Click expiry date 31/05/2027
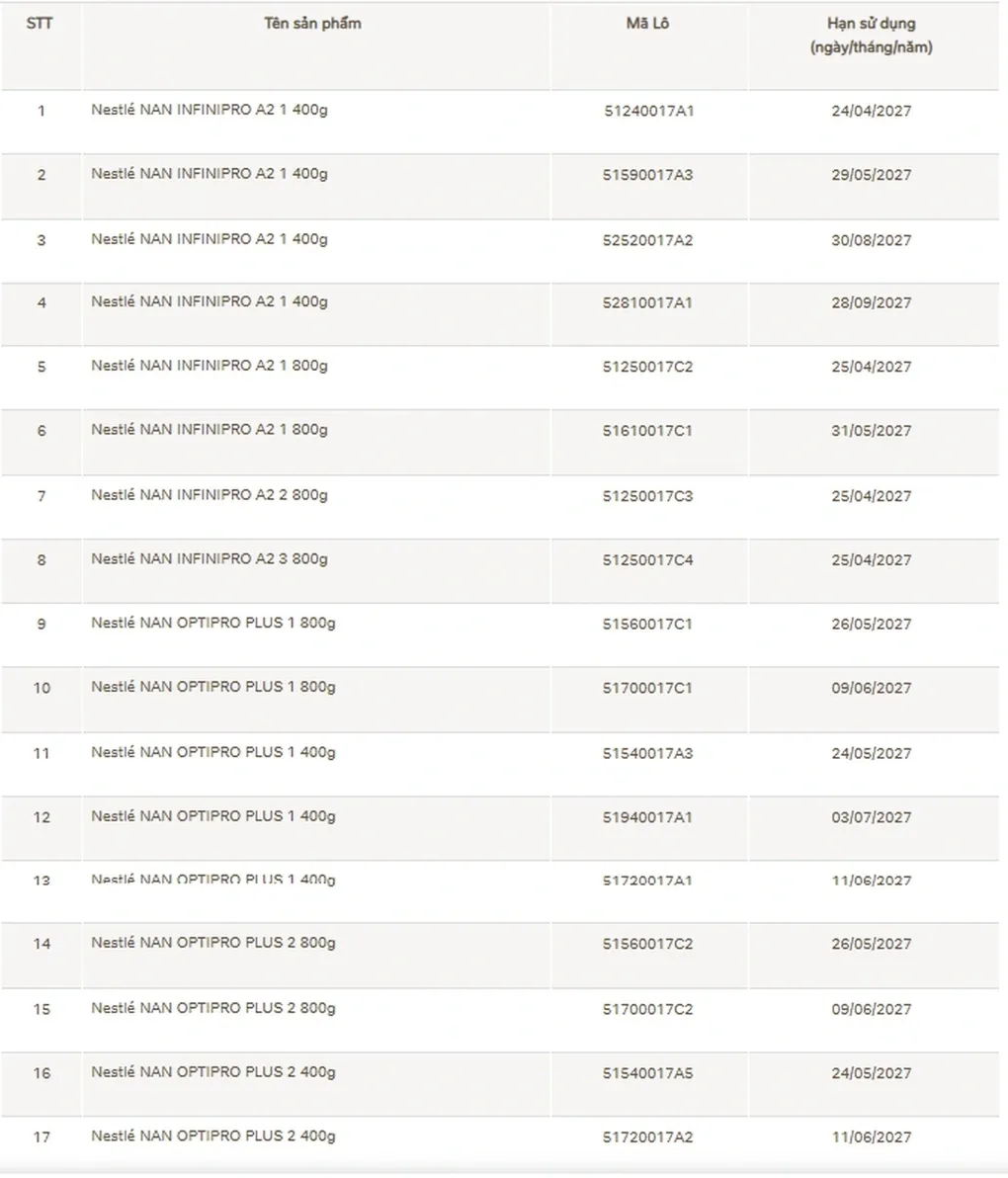1008x1178 pixels. (x=871, y=431)
